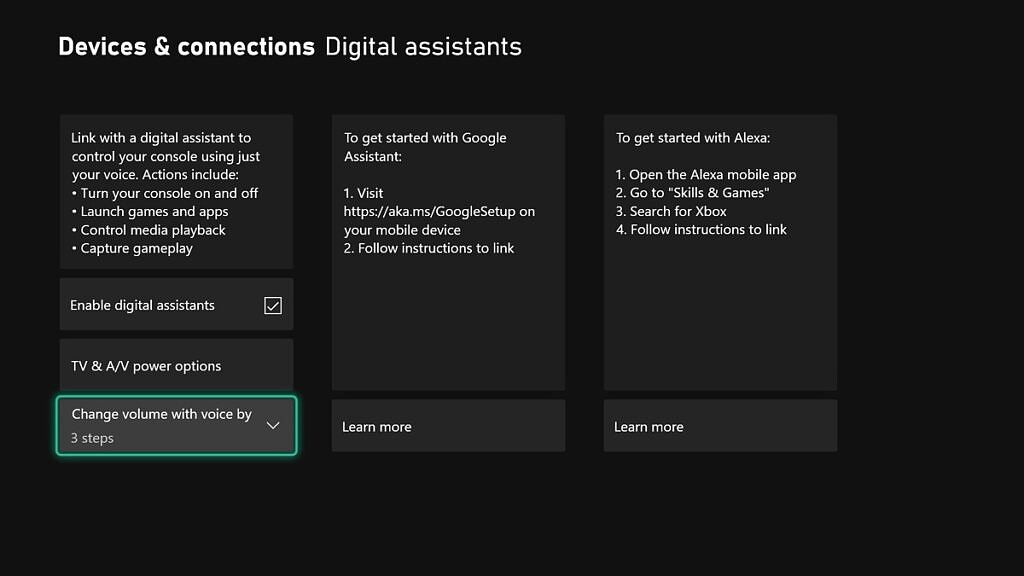This screenshot has width=1024, height=576.
Task: Click the checkmark icon beside Enable digital assistants
Action: coord(273,305)
